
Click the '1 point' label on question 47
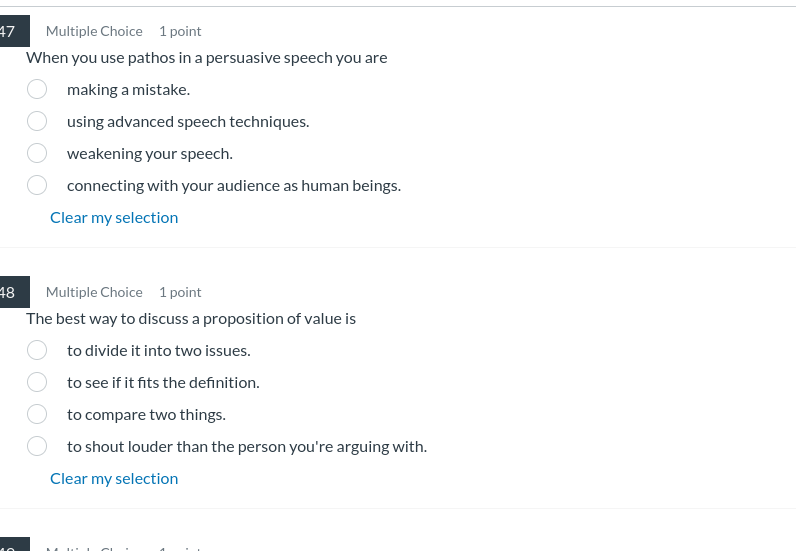pos(180,31)
